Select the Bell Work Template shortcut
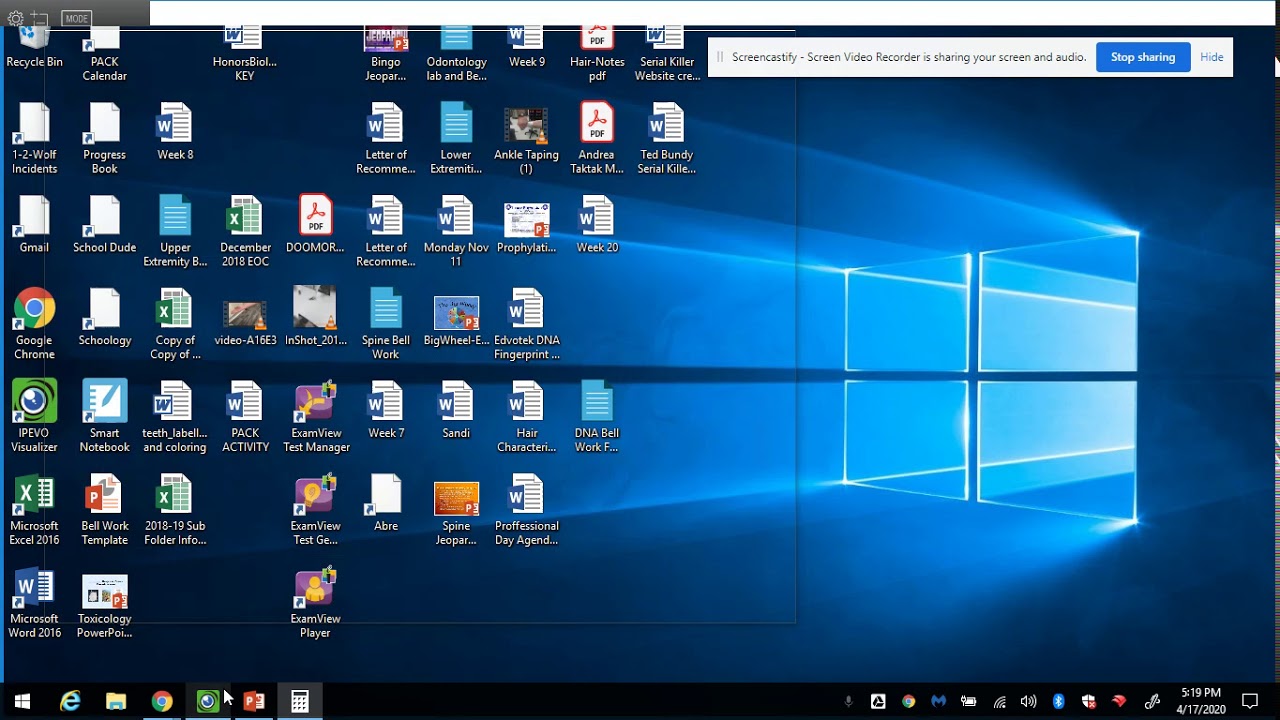 [104, 510]
